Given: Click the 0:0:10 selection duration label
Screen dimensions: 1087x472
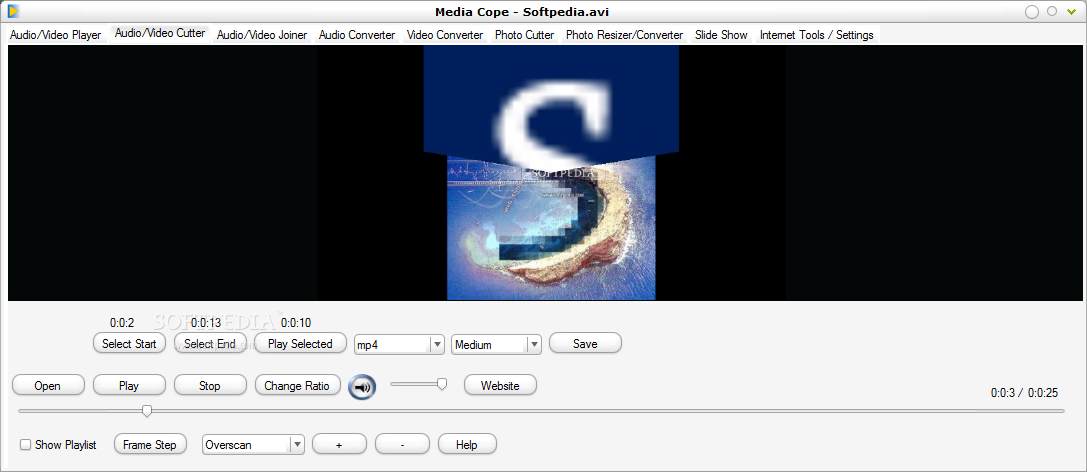Looking at the screenshot, I should (x=296, y=323).
